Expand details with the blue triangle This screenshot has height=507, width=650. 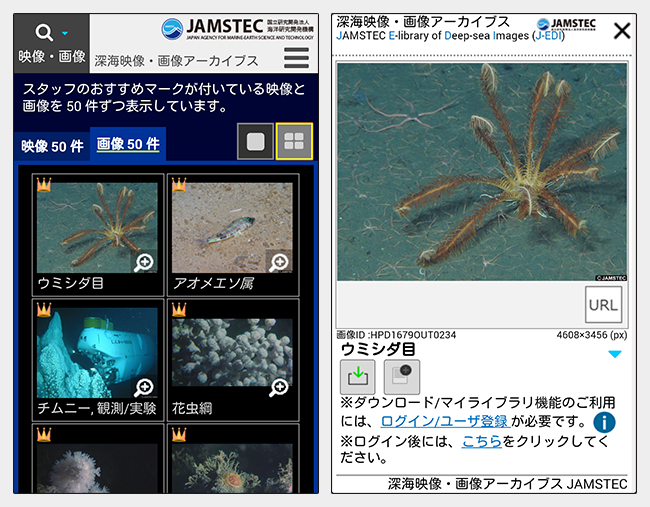click(x=615, y=354)
